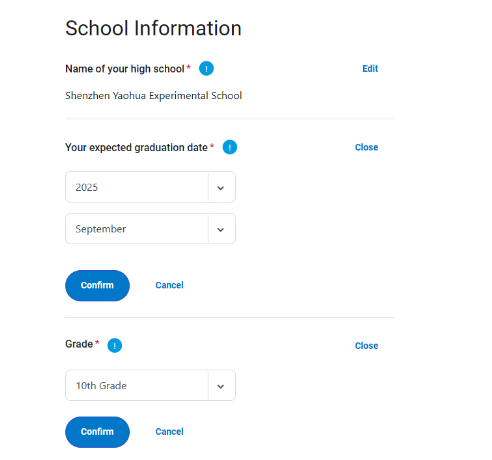Click the Shenzhen Yaohua Experimental School text

coord(153,96)
